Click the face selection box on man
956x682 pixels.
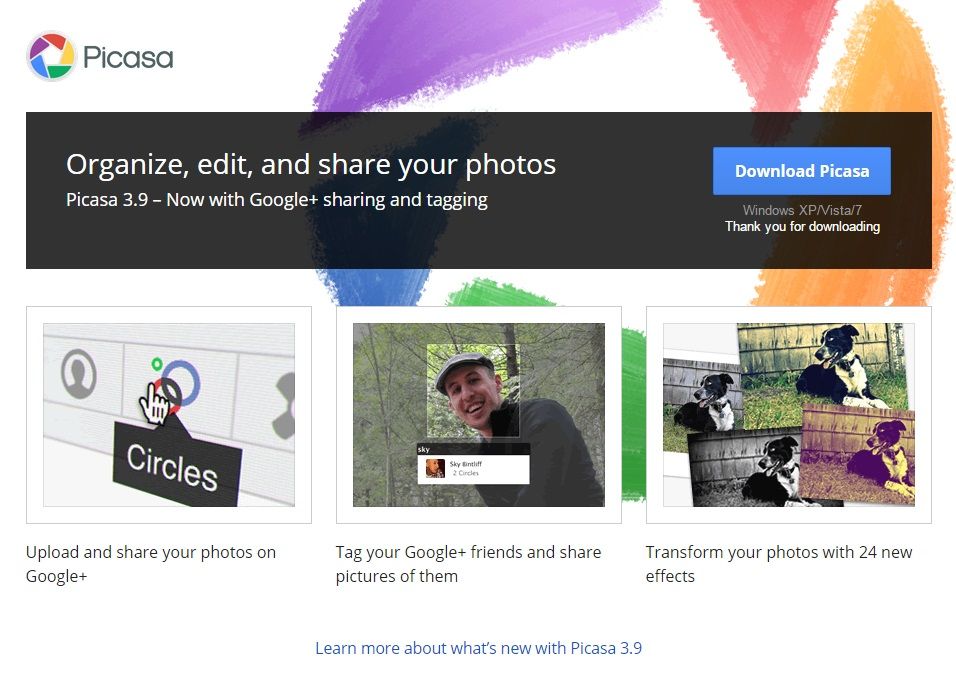(x=473, y=391)
